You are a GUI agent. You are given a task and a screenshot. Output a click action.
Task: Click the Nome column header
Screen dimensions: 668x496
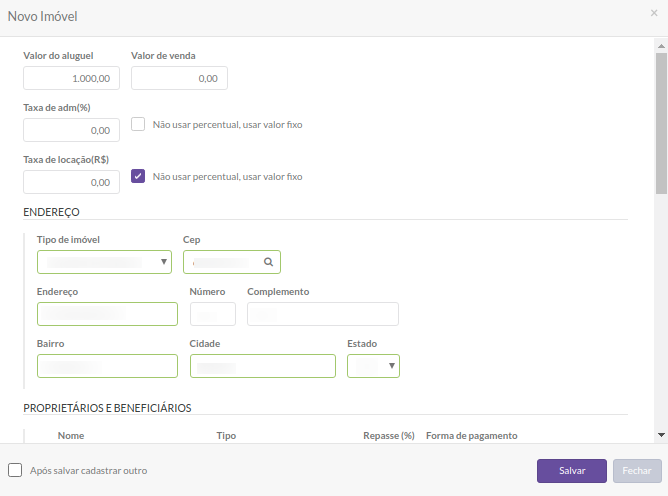(71, 435)
